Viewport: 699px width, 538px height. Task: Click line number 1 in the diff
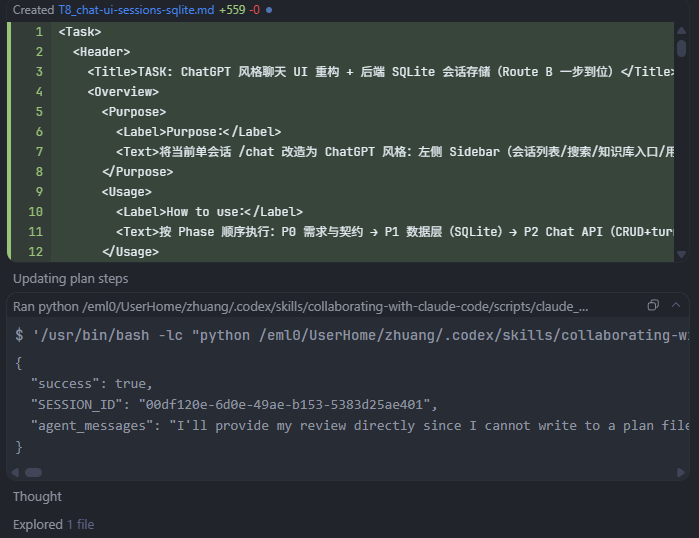pos(39,32)
